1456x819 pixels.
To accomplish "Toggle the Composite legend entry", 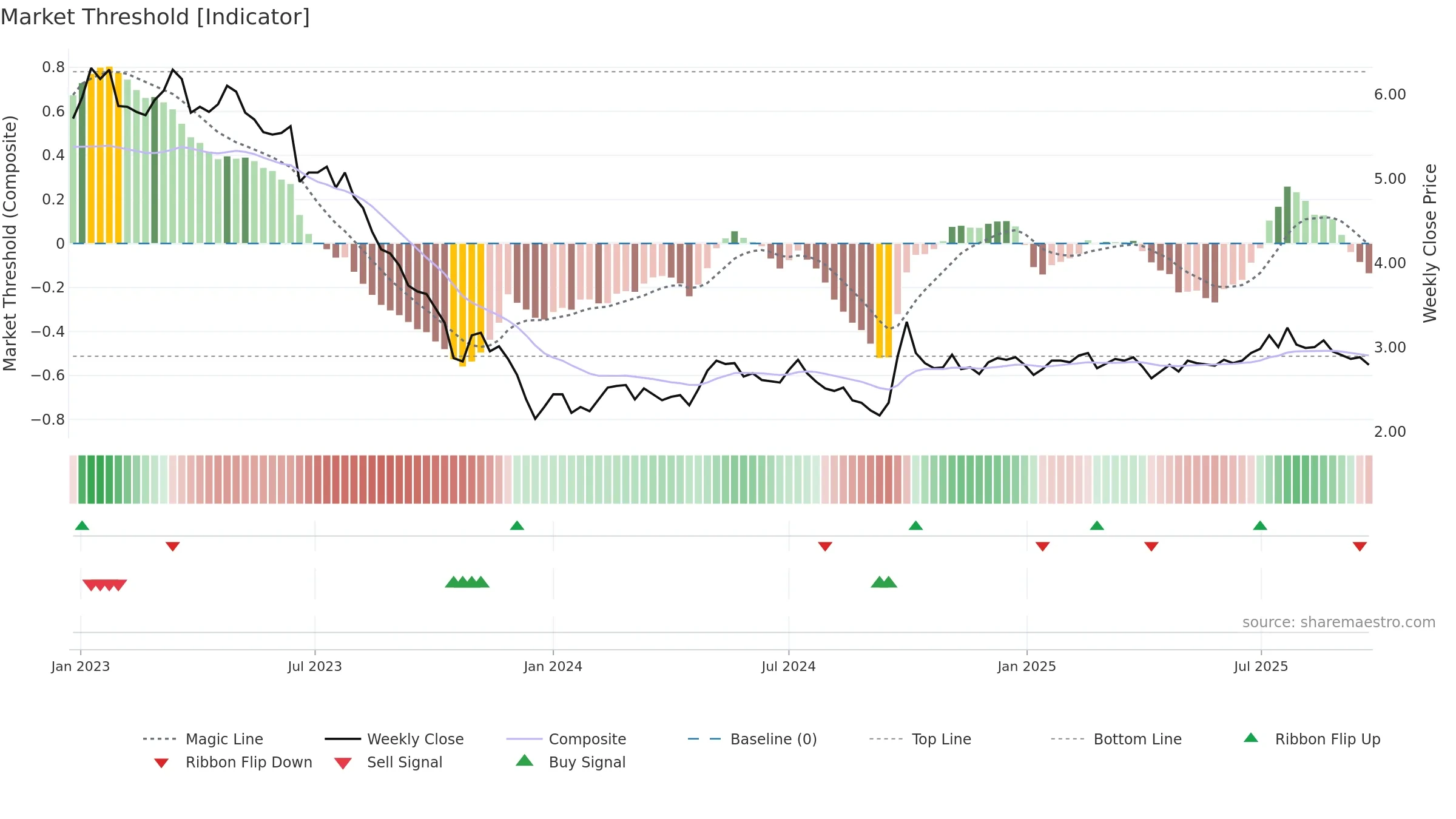I will coord(566,739).
